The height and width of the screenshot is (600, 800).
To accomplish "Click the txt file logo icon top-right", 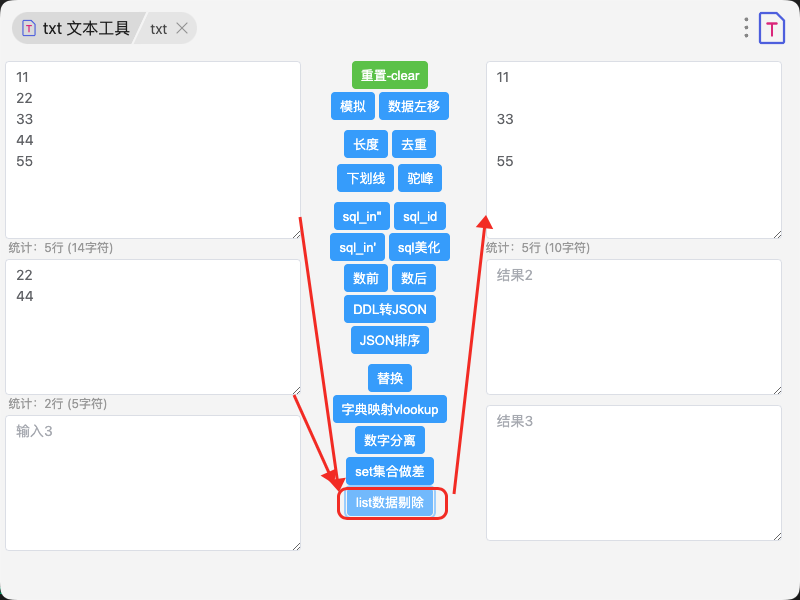I will point(772,28).
